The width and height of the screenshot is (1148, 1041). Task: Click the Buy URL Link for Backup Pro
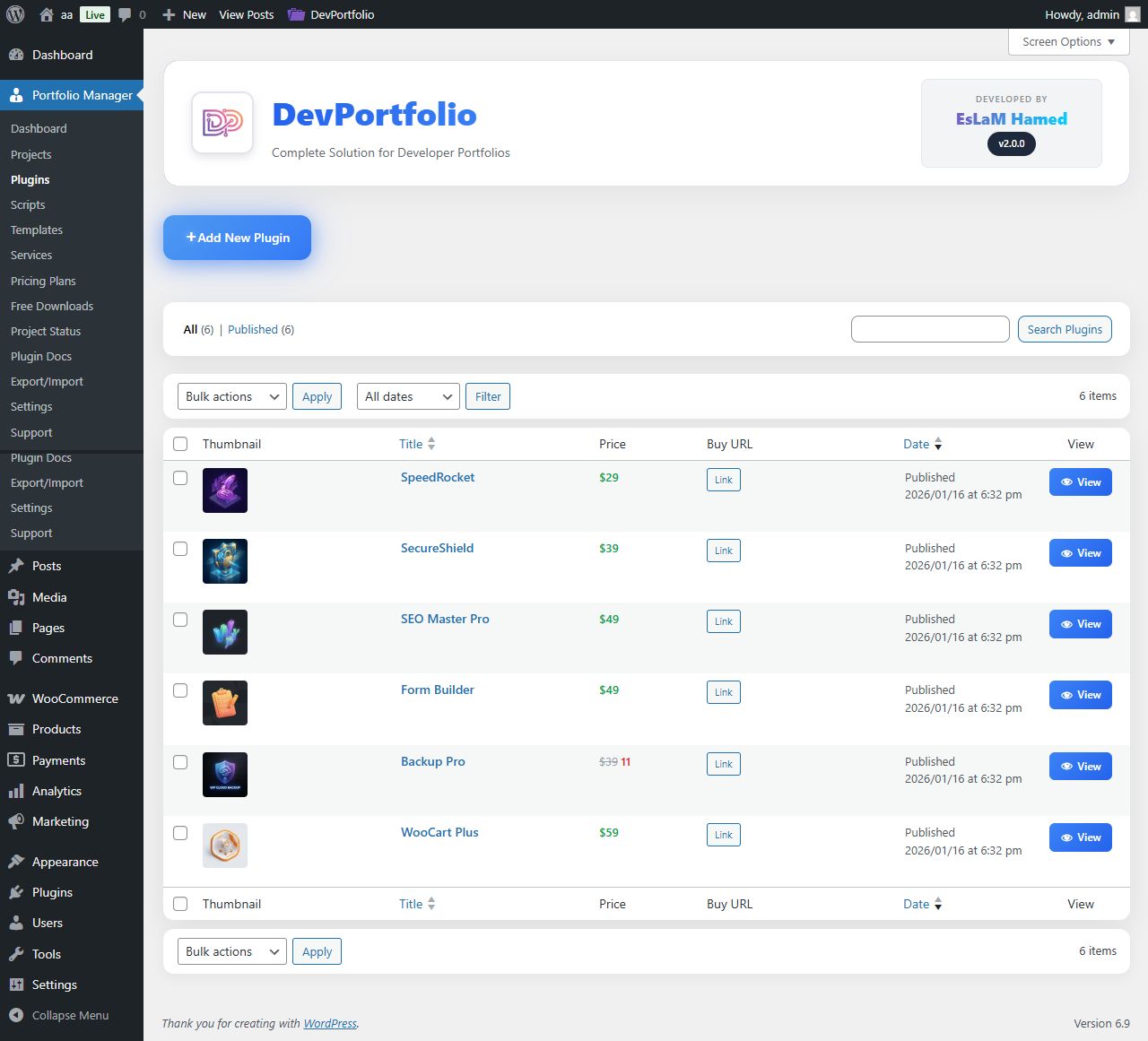point(724,764)
